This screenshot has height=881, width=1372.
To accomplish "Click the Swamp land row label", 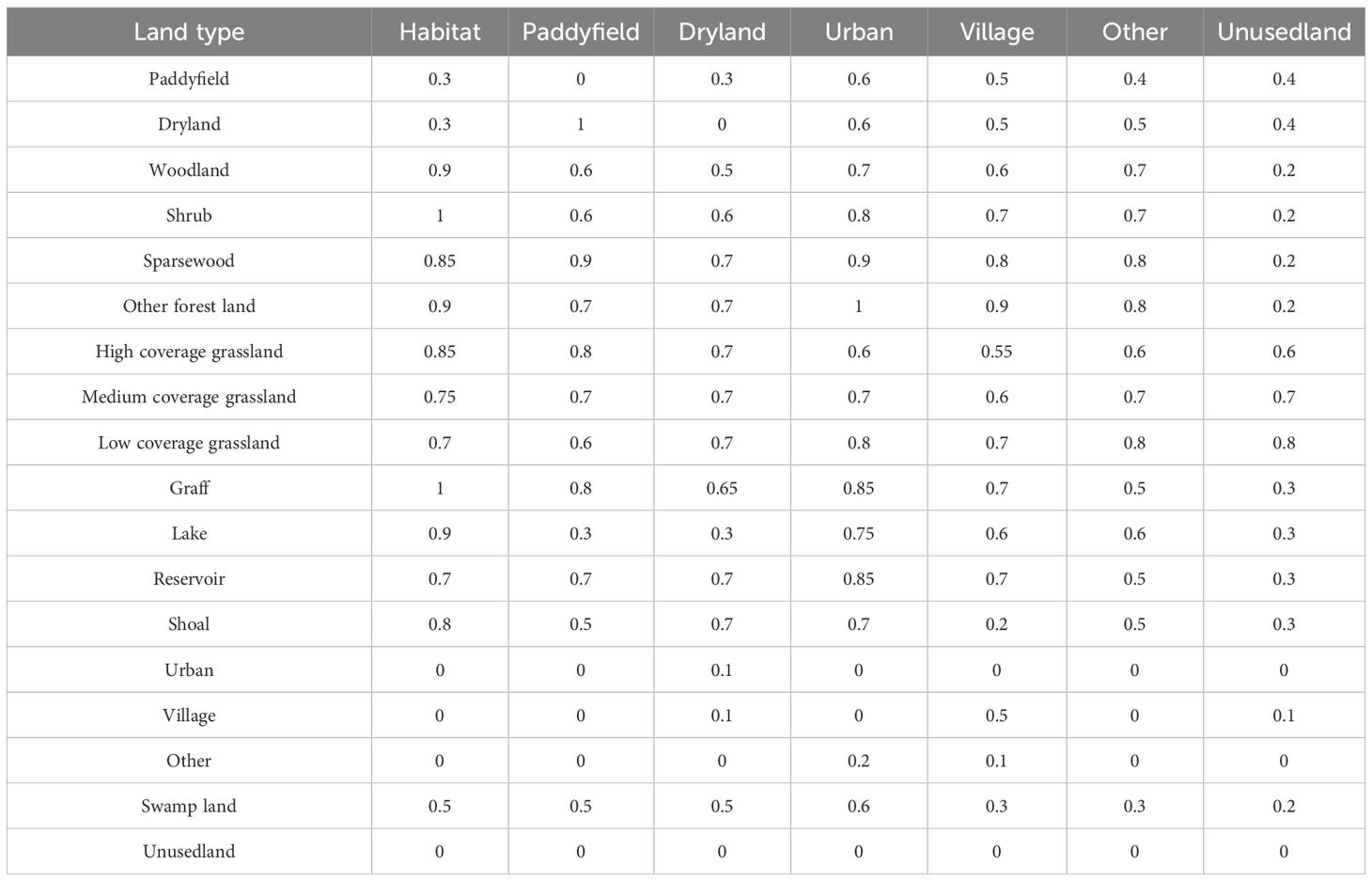I will click(x=189, y=806).
